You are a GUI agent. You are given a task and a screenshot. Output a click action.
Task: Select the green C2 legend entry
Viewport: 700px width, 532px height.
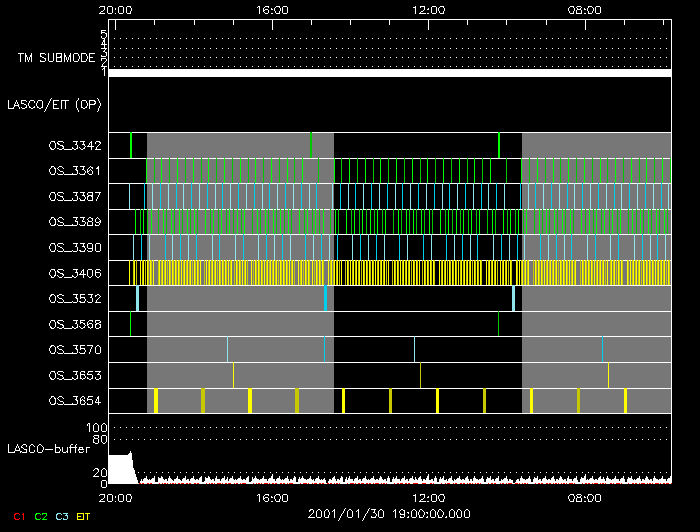tap(40, 516)
